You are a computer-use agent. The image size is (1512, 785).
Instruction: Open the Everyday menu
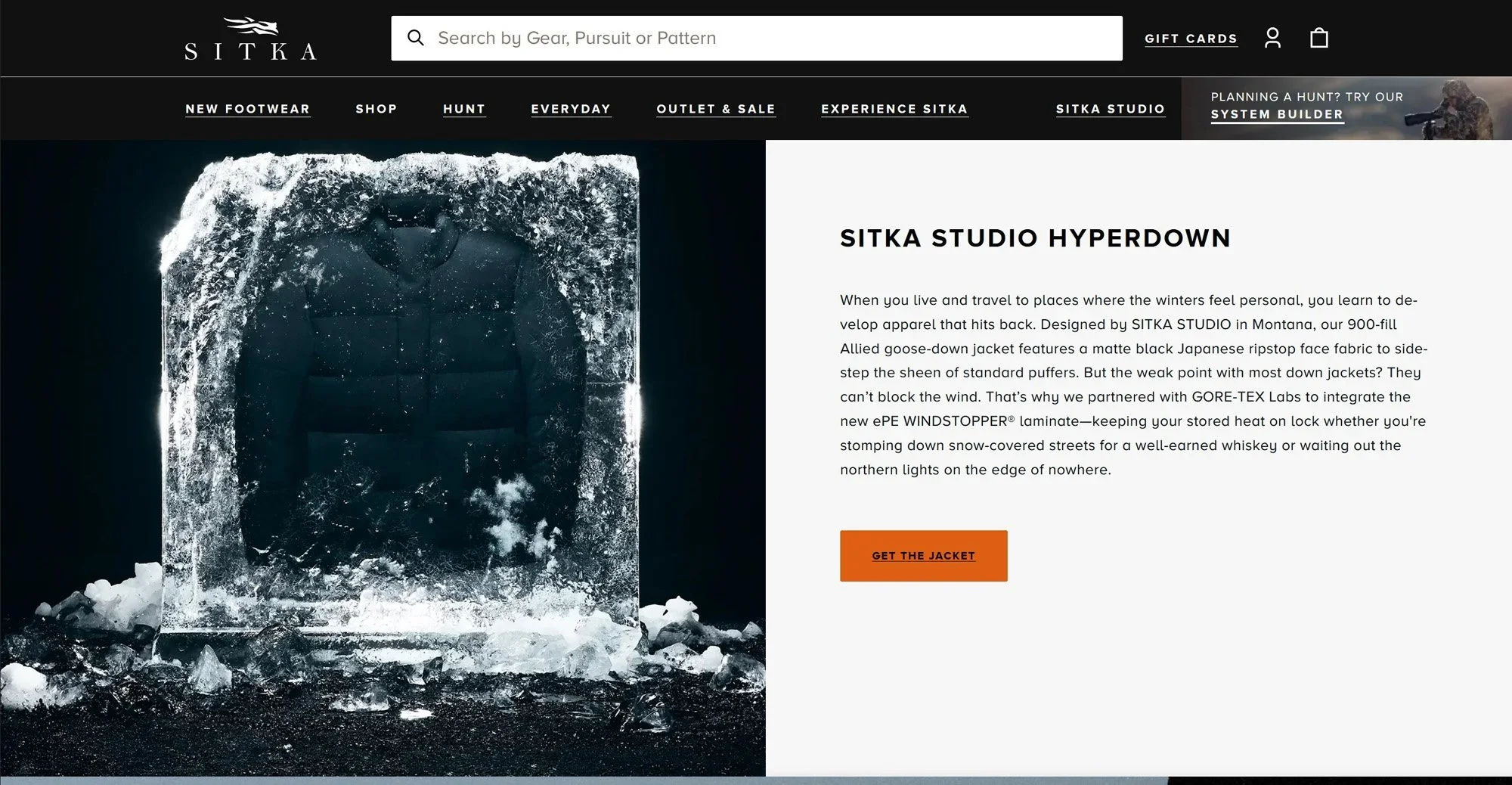(x=571, y=109)
